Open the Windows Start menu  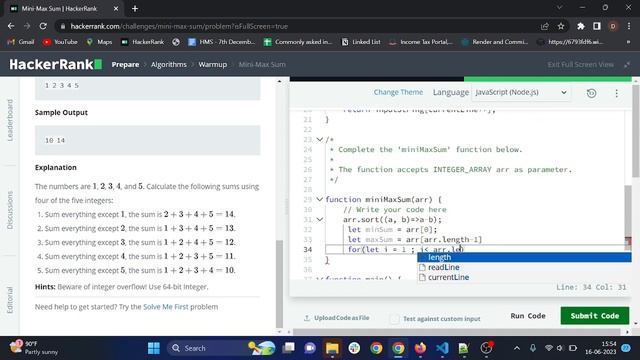[x=154, y=348]
